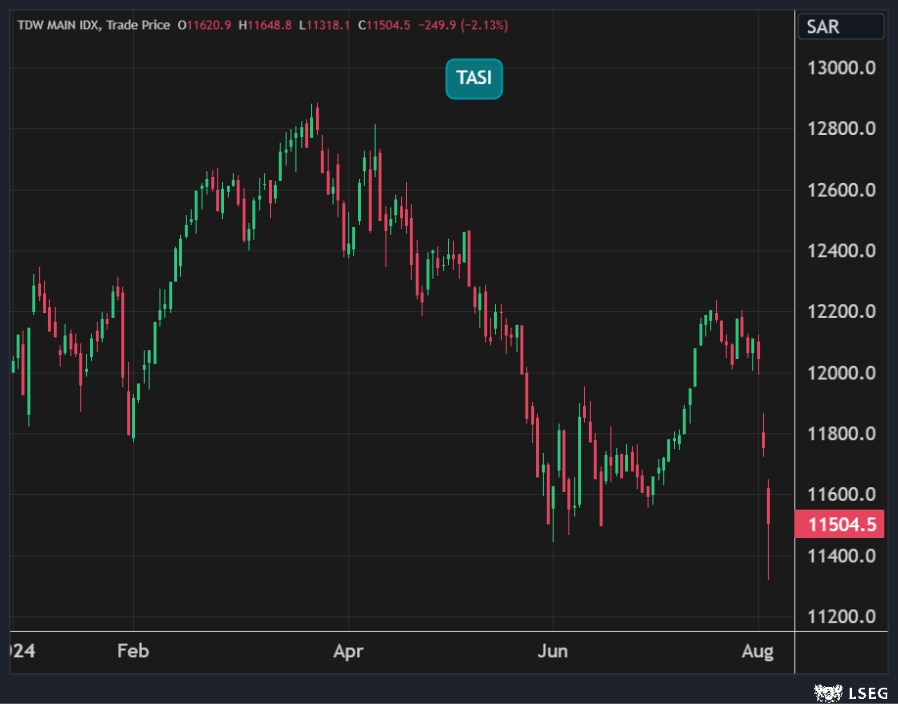This screenshot has width=898, height=704.
Task: Click the 13000.0 price axis label
Action: (842, 68)
